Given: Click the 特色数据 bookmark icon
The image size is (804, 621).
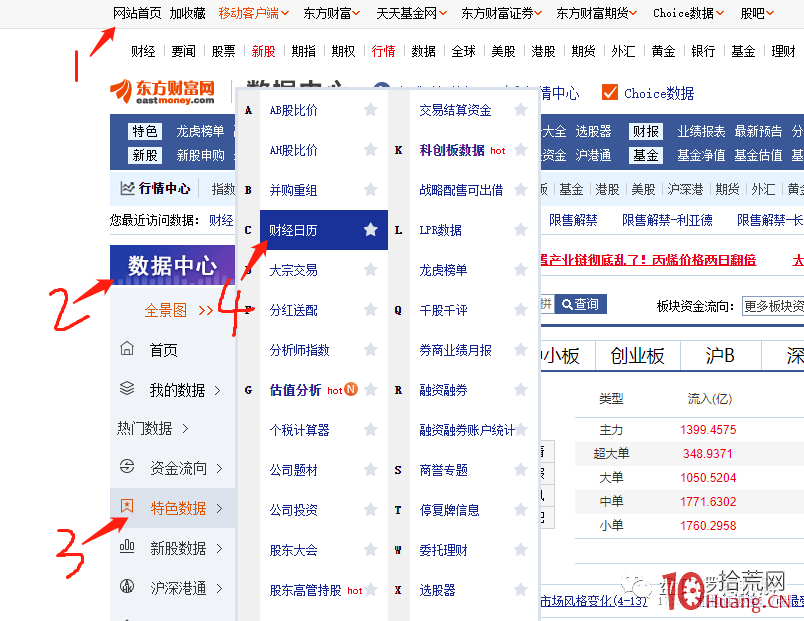Looking at the screenshot, I should tap(125, 508).
